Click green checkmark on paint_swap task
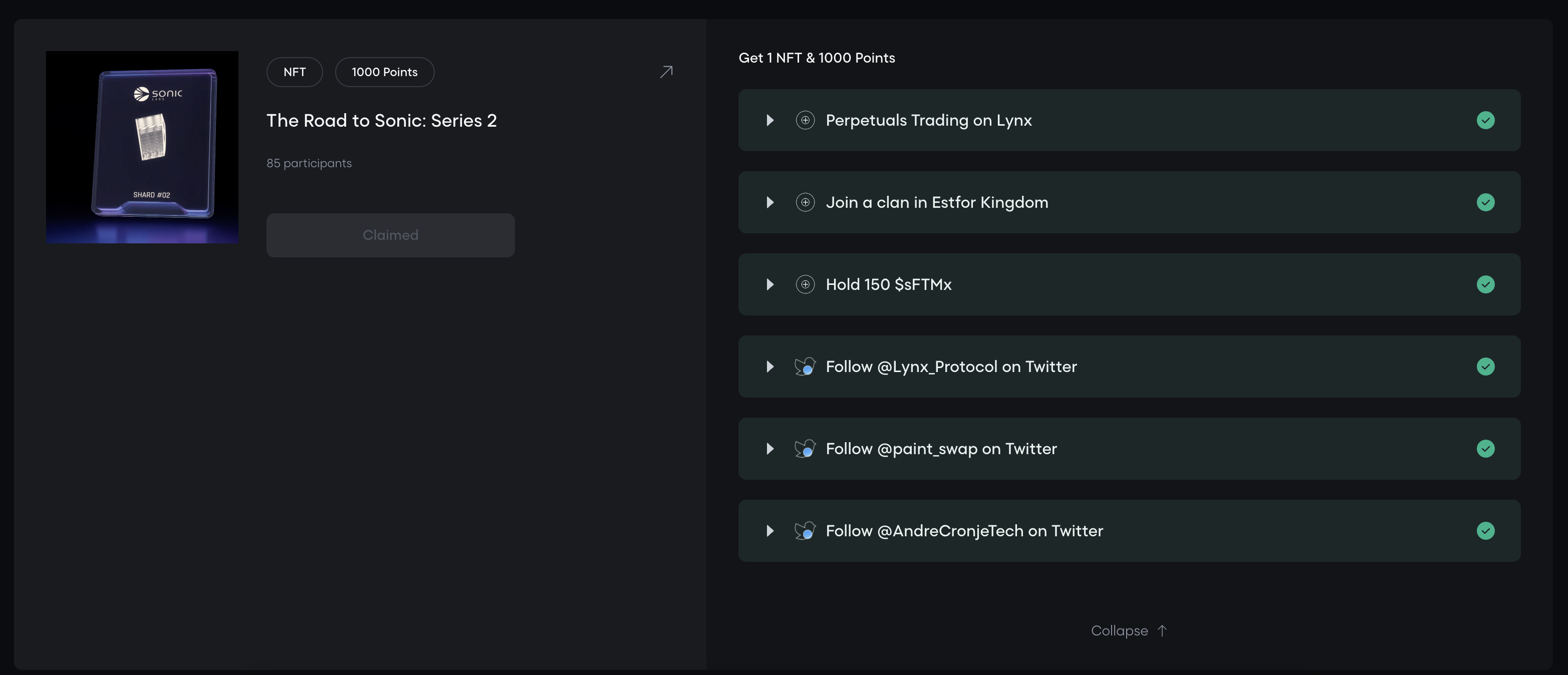The image size is (1568, 675). [x=1485, y=449]
